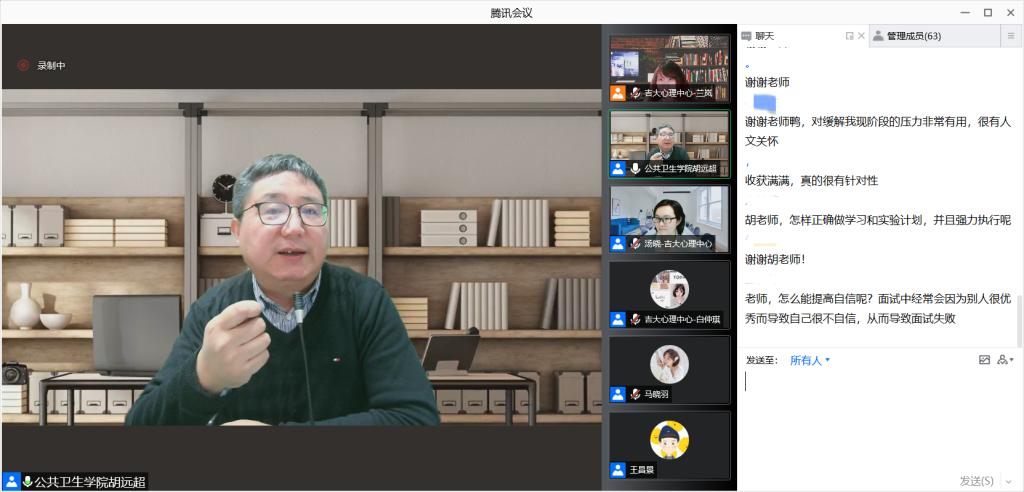This screenshot has width=1024, height=492.
Task: Open the side panel hamburger menu
Action: click(1010, 36)
